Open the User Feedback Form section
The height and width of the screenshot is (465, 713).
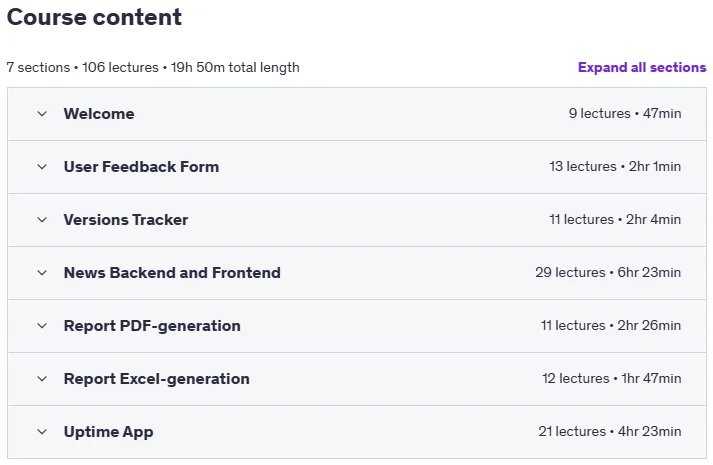(141, 167)
